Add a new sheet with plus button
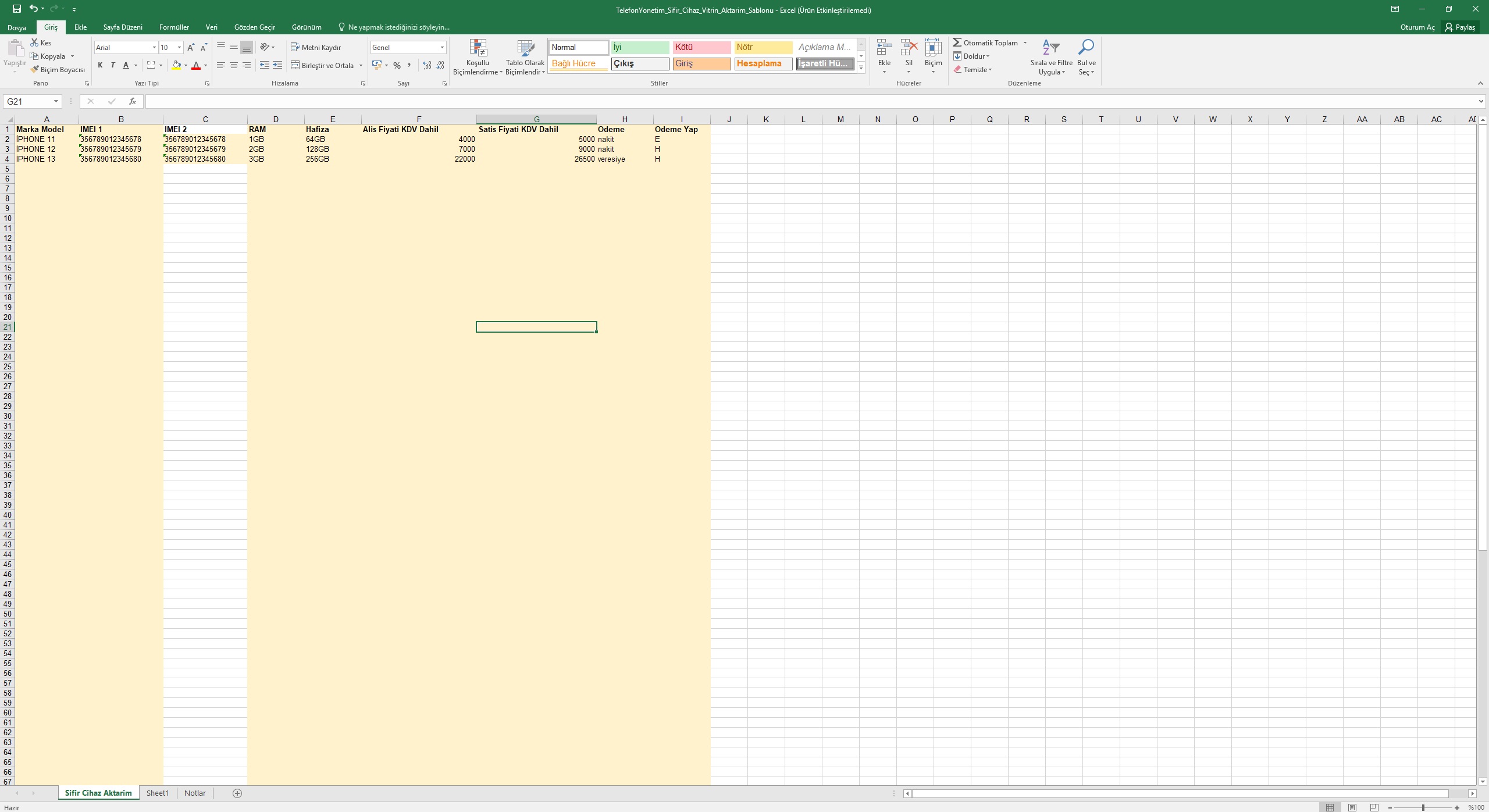Viewport: 1489px width, 812px height. (237, 793)
